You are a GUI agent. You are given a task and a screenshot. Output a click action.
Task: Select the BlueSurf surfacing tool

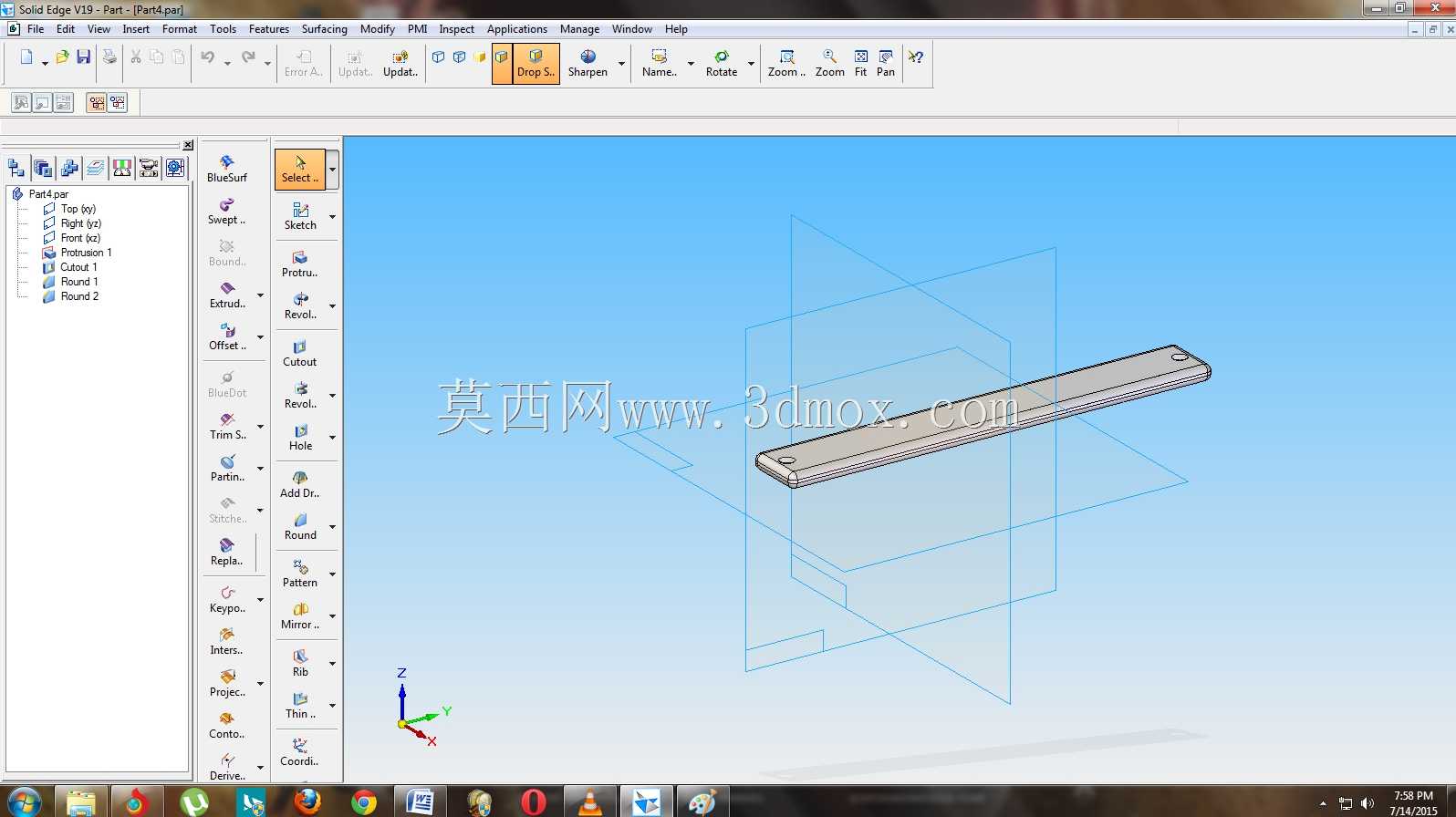click(x=227, y=169)
